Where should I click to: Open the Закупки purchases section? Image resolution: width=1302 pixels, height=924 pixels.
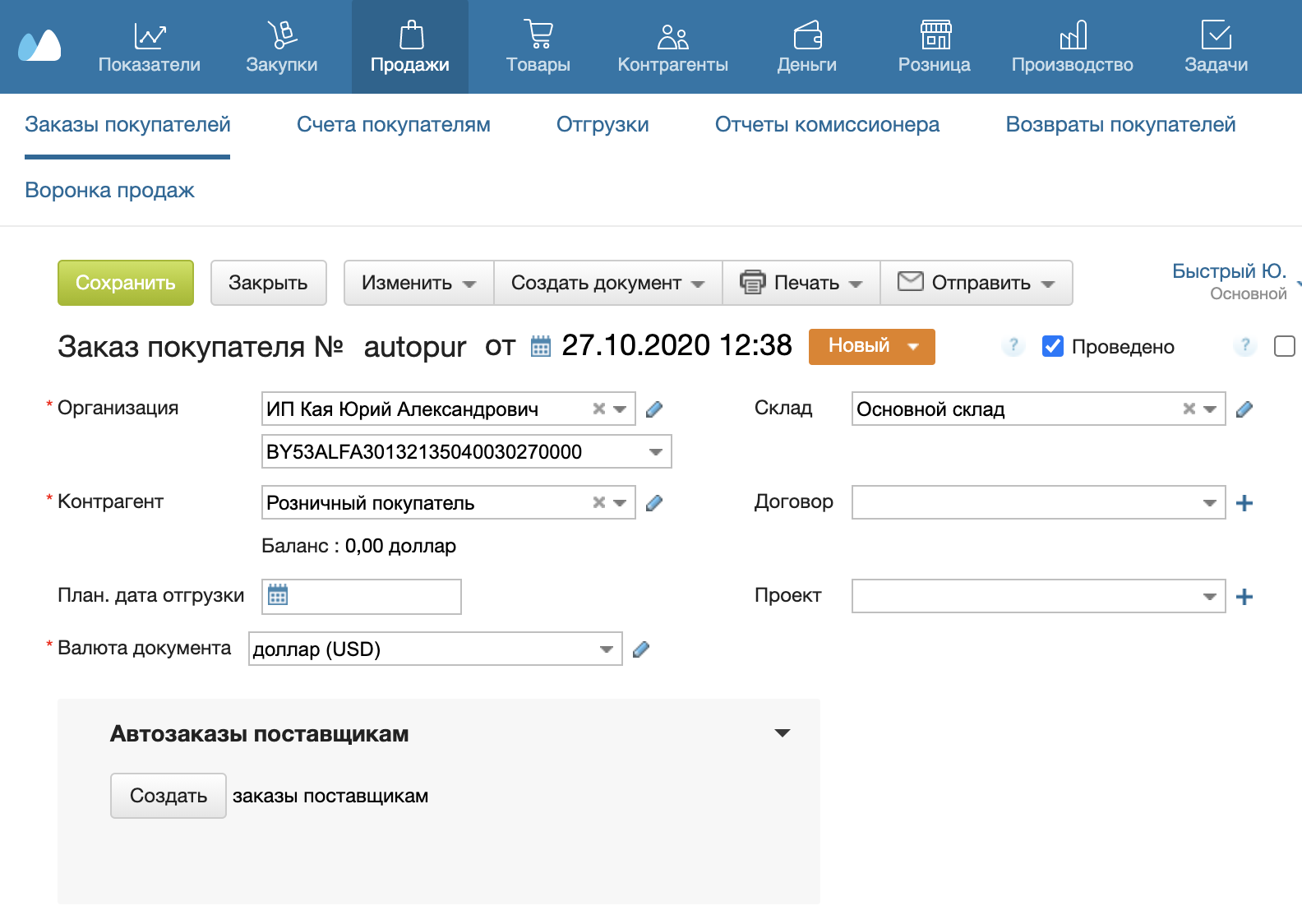282,47
